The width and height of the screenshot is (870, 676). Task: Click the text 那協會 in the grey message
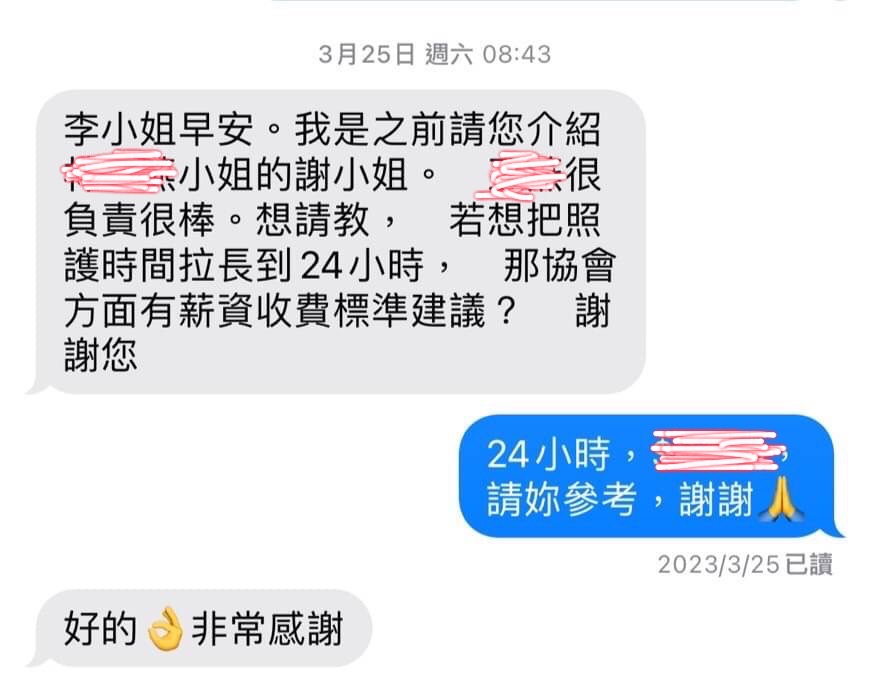click(x=559, y=265)
